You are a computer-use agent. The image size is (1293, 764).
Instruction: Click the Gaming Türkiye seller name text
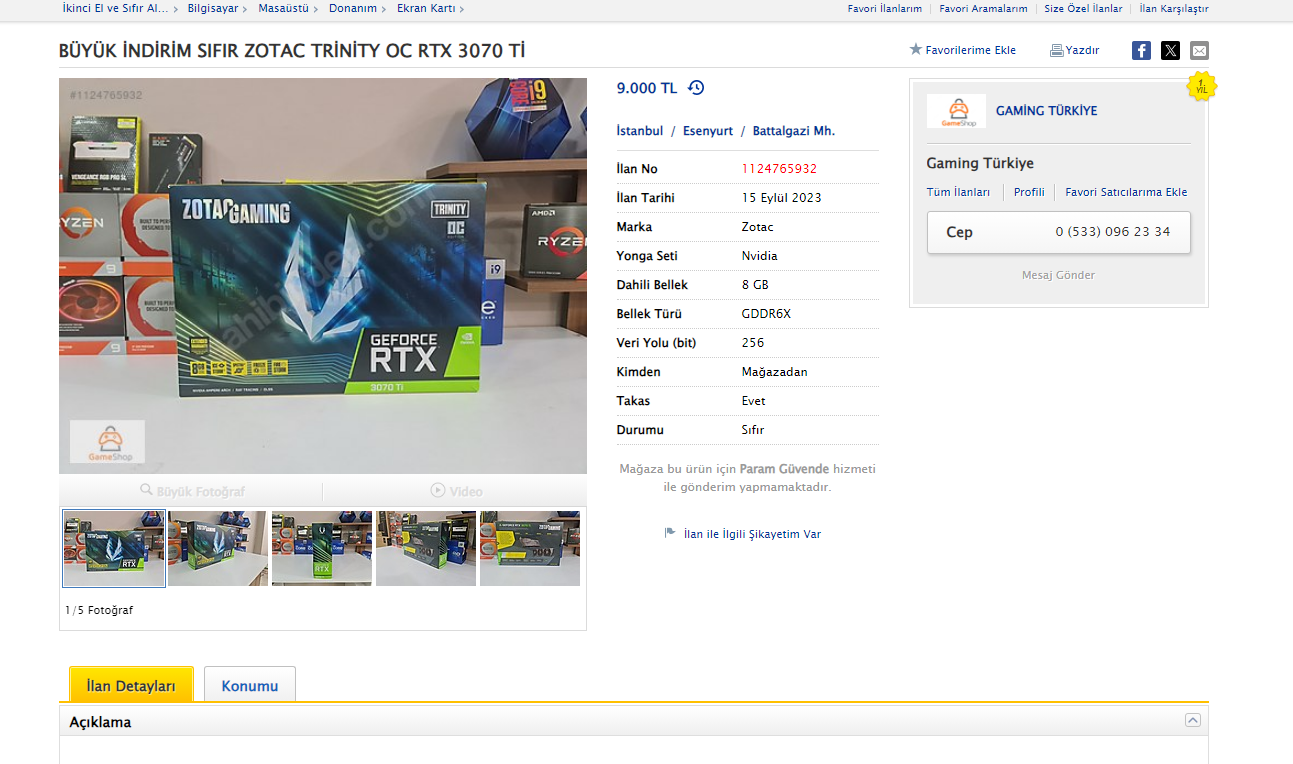[x=980, y=163]
